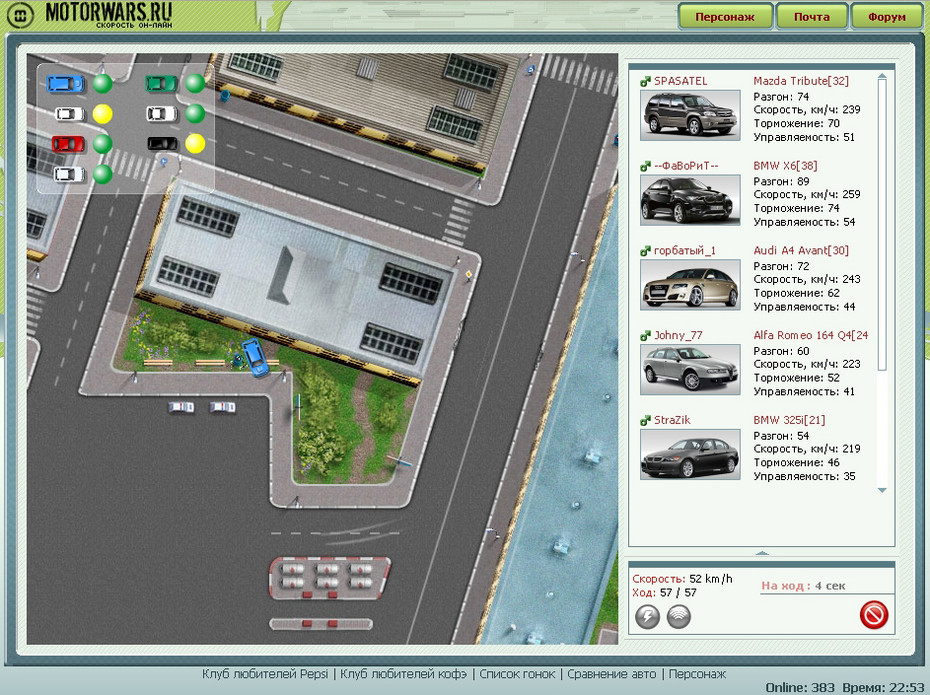930x695 pixels.
Task: Click the BMW X6[38] car name
Action: [785, 166]
